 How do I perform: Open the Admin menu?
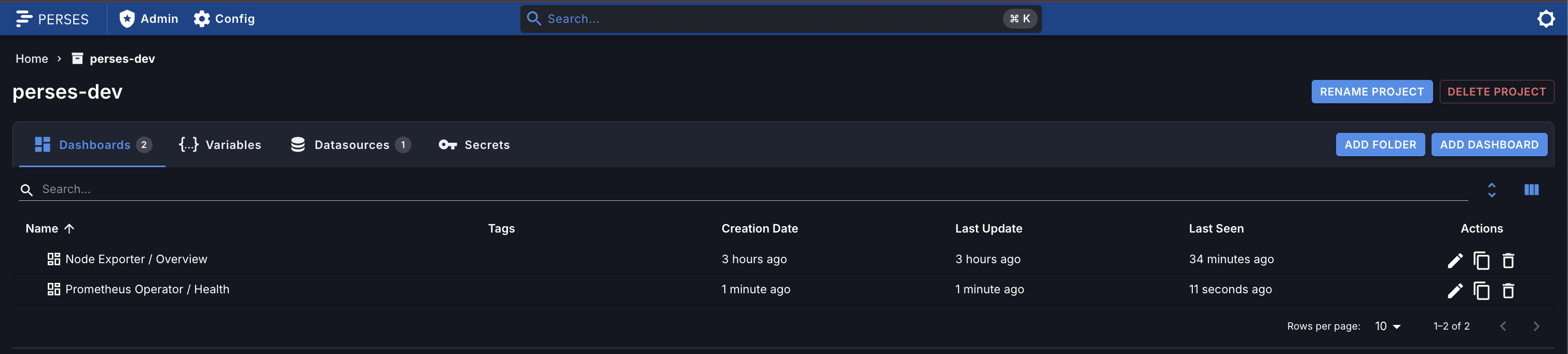pos(148,19)
